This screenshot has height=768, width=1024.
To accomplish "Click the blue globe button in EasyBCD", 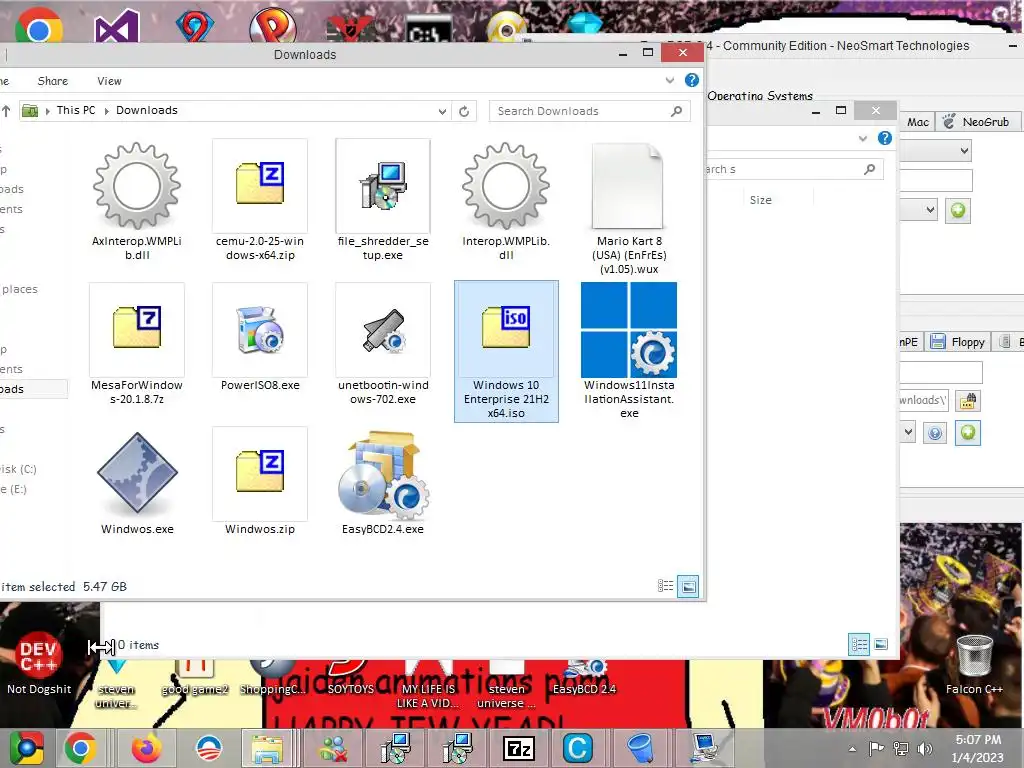I will pos(935,433).
